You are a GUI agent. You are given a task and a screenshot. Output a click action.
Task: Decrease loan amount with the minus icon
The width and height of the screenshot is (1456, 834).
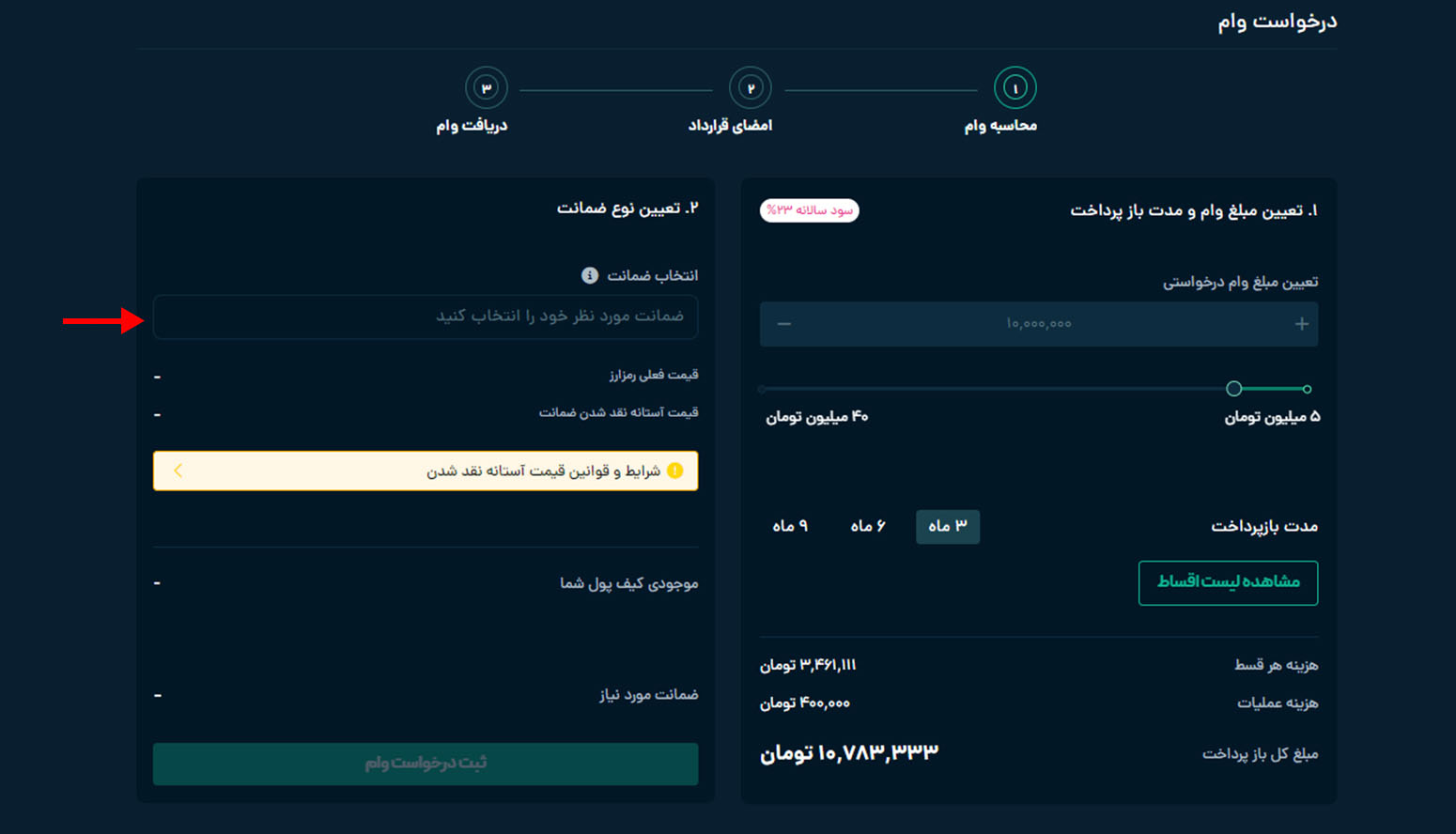pos(784,324)
